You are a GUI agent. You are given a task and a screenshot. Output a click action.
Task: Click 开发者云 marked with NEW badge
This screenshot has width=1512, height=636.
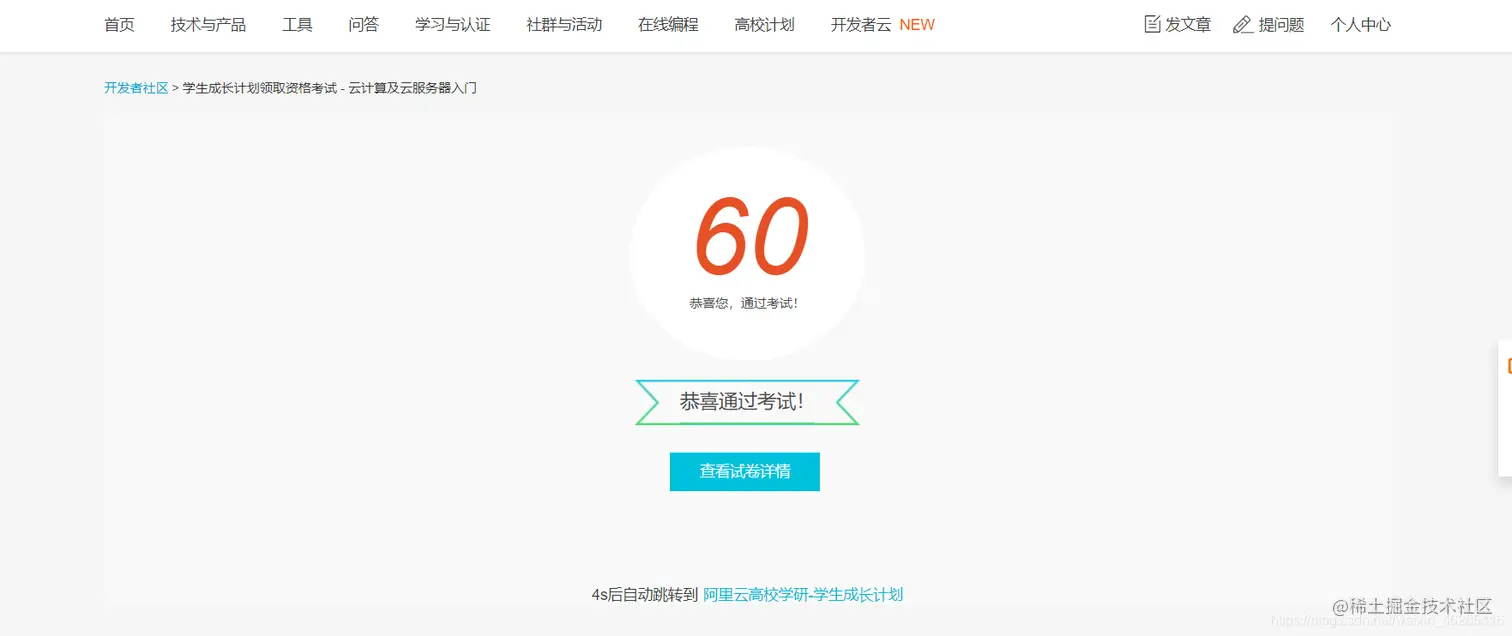860,25
